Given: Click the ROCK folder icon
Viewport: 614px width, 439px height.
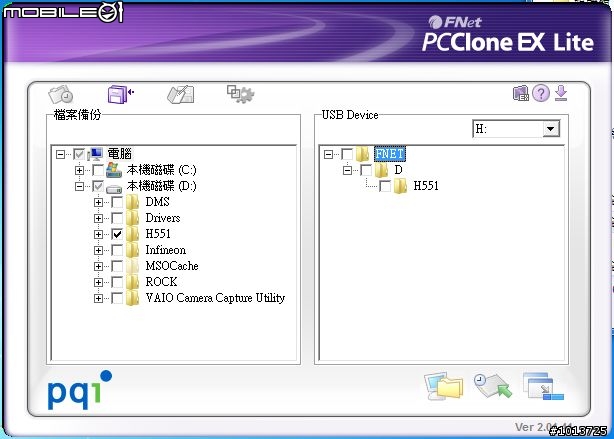Looking at the screenshot, I should 133,282.
